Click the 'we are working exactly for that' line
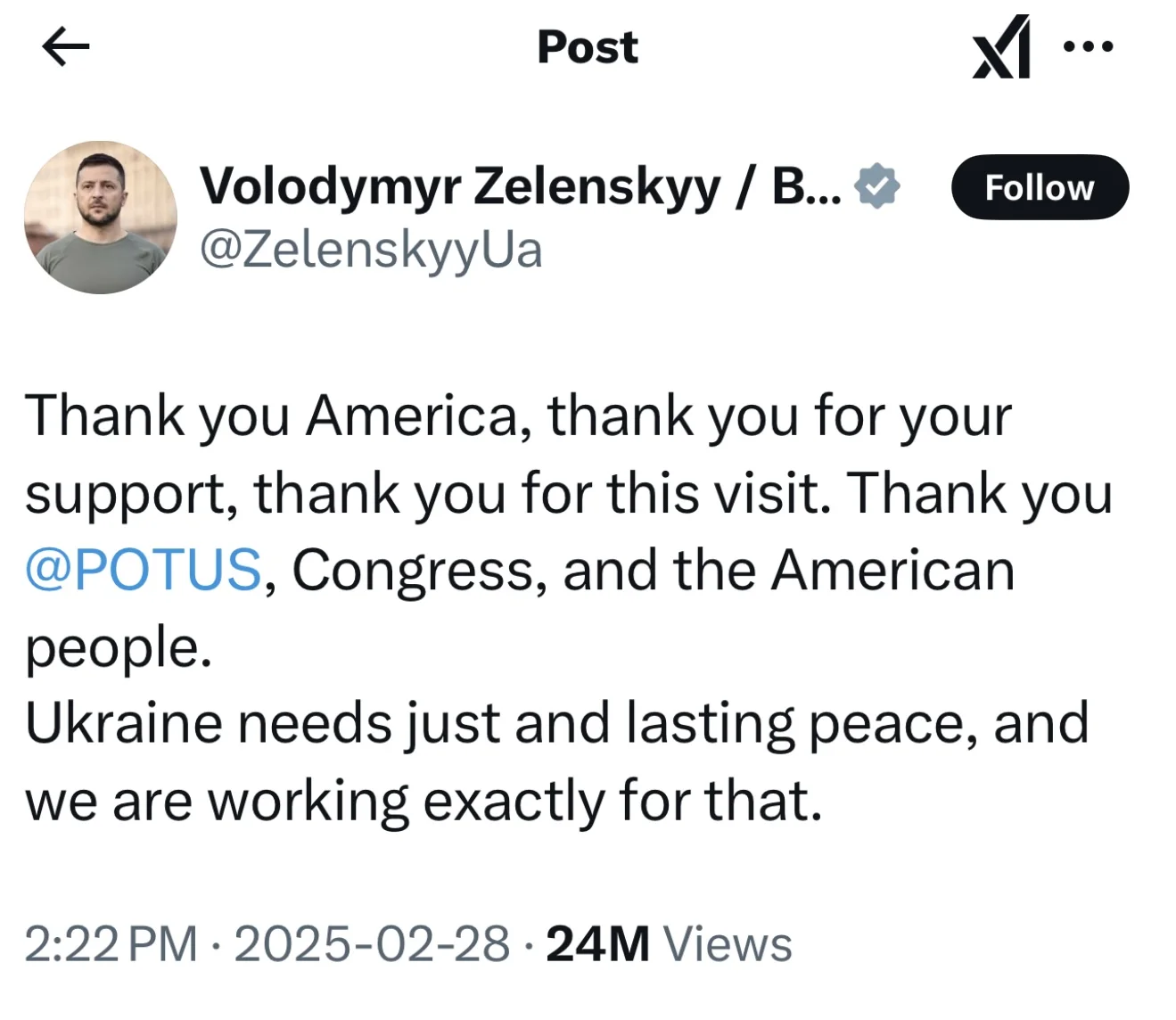 pos(424,800)
